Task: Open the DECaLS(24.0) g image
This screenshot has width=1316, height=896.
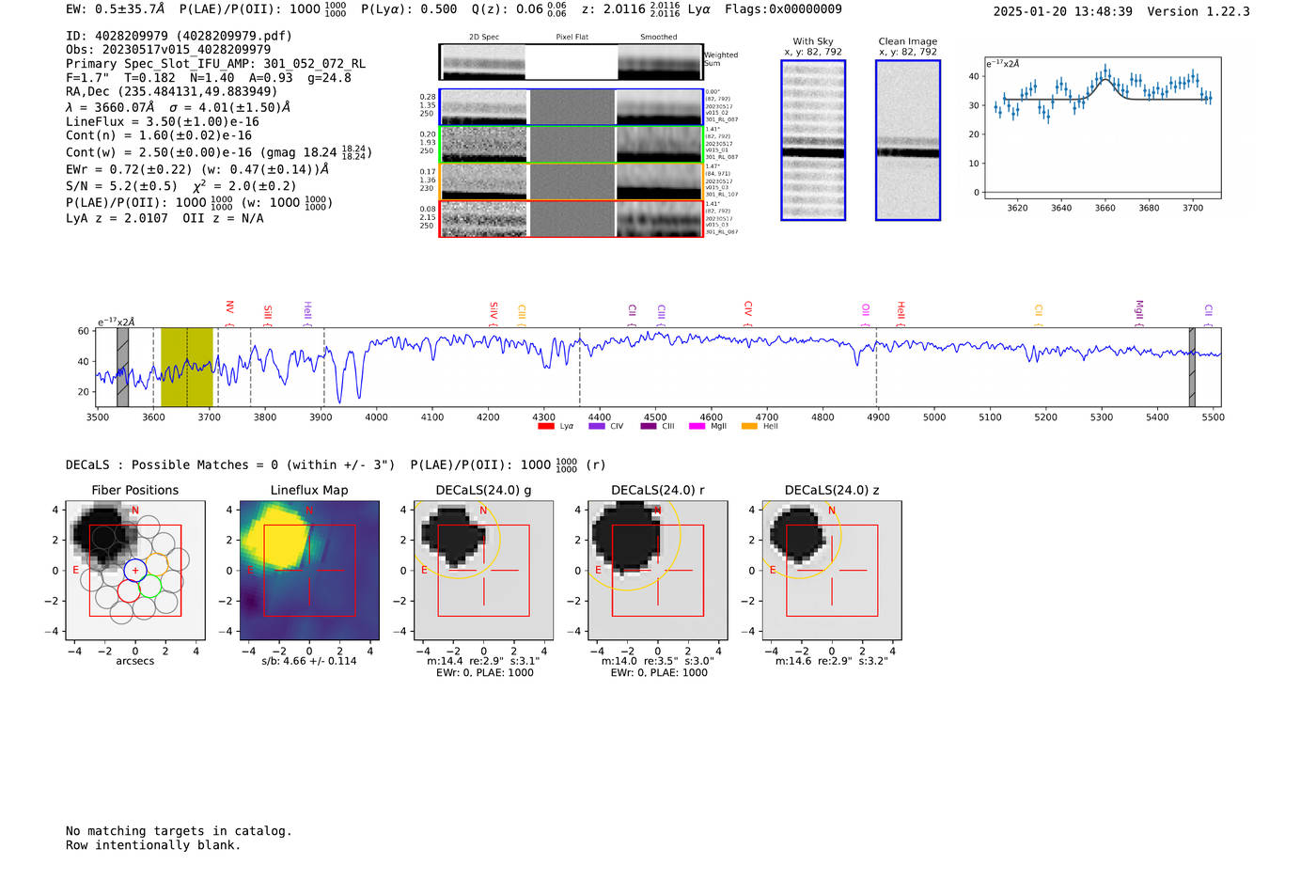Action: tap(483, 571)
